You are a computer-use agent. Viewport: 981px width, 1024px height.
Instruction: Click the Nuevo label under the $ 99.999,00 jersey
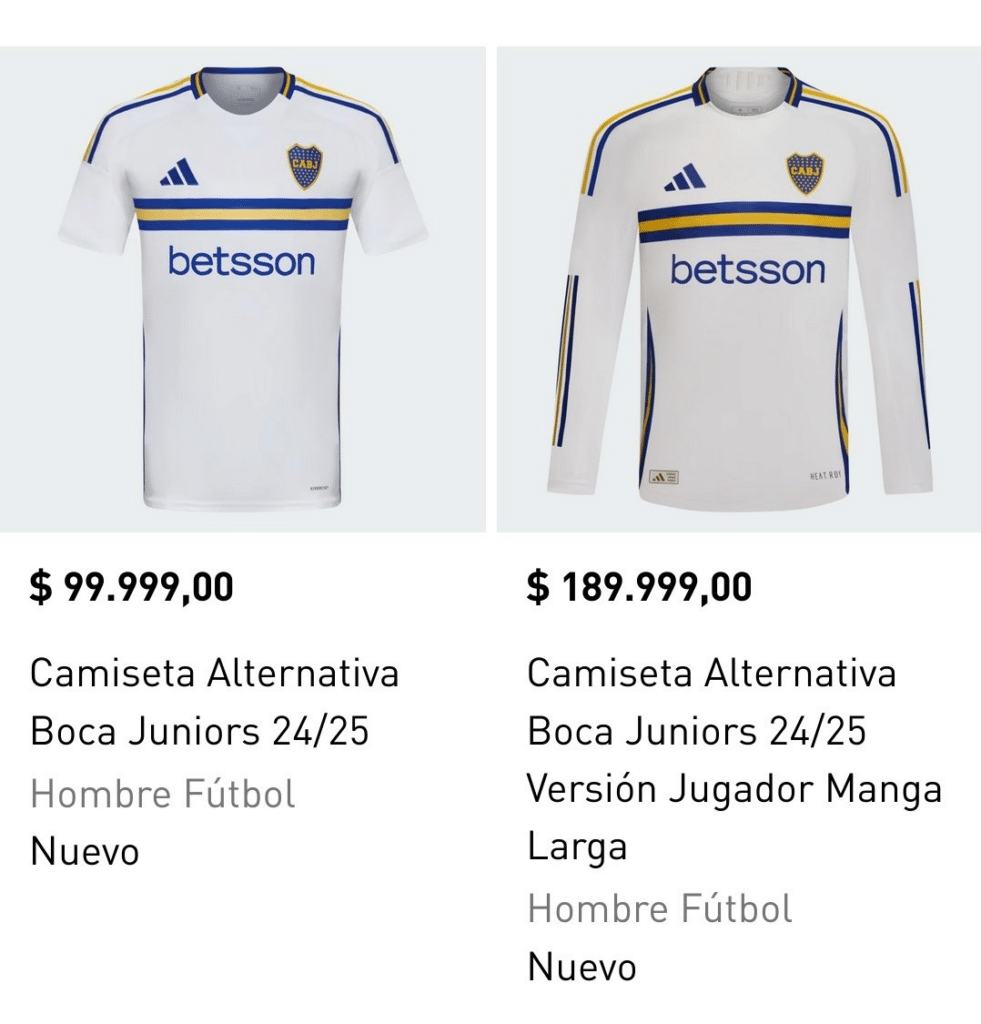pyautogui.click(x=85, y=852)
